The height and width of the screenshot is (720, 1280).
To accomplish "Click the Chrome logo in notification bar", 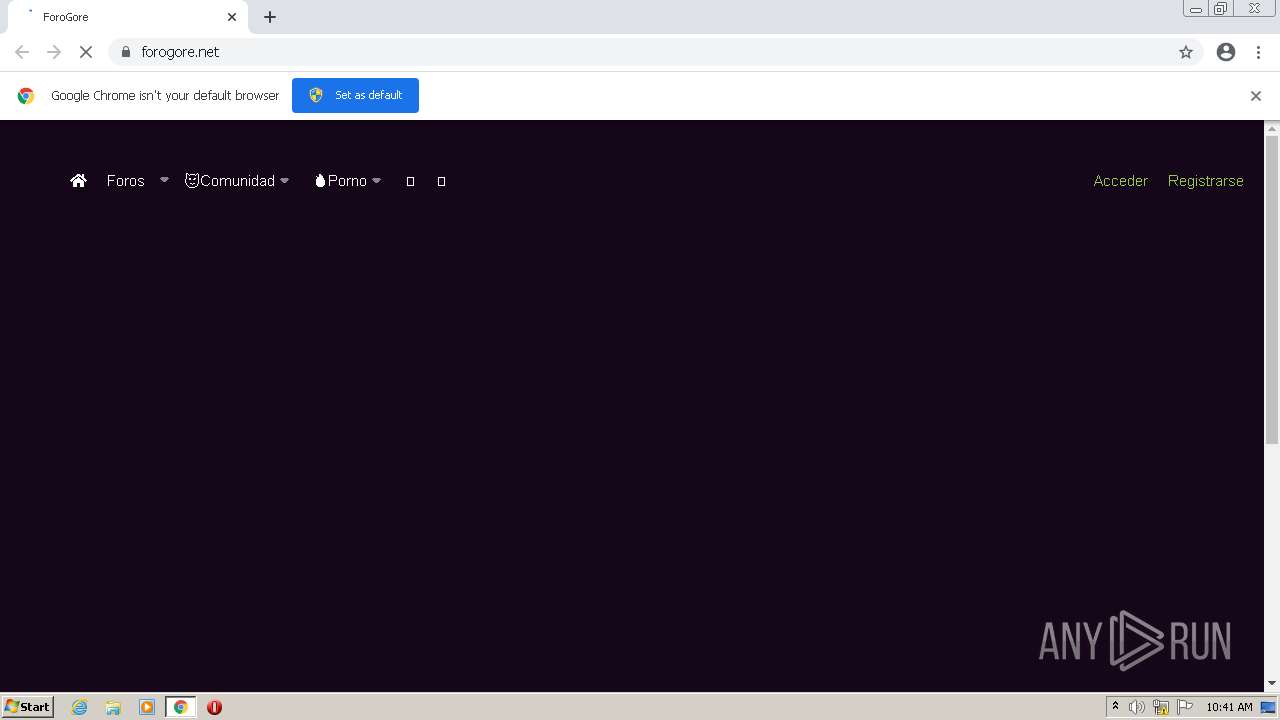I will [x=26, y=96].
